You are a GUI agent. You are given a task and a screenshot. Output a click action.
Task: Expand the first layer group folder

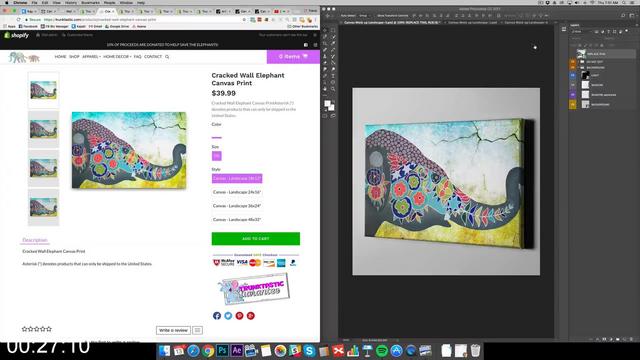click(578, 62)
